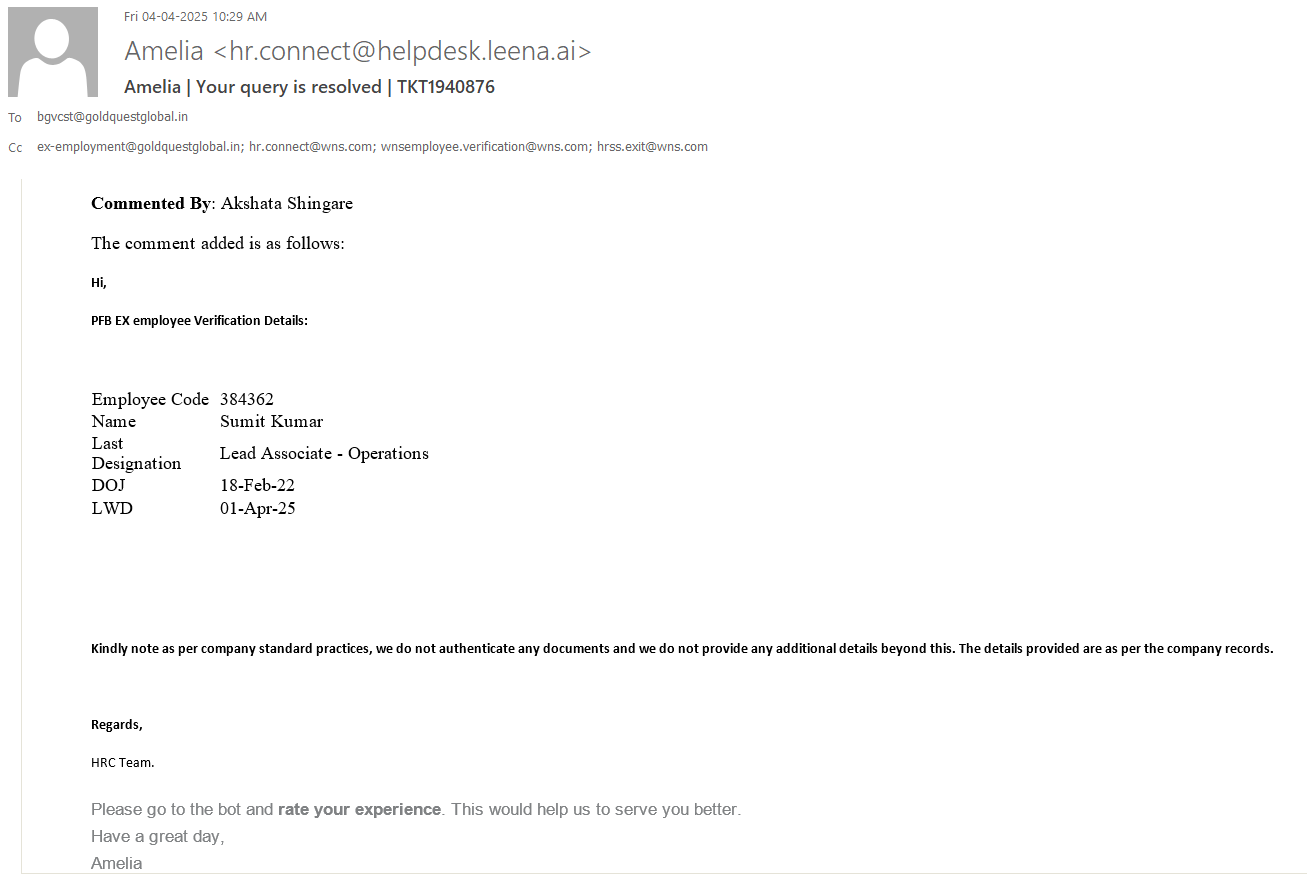Image resolution: width=1307 pixels, height=877 pixels.
Task: Click the "PFB EX employee Verification Details" heading
Action: pyautogui.click(x=199, y=321)
